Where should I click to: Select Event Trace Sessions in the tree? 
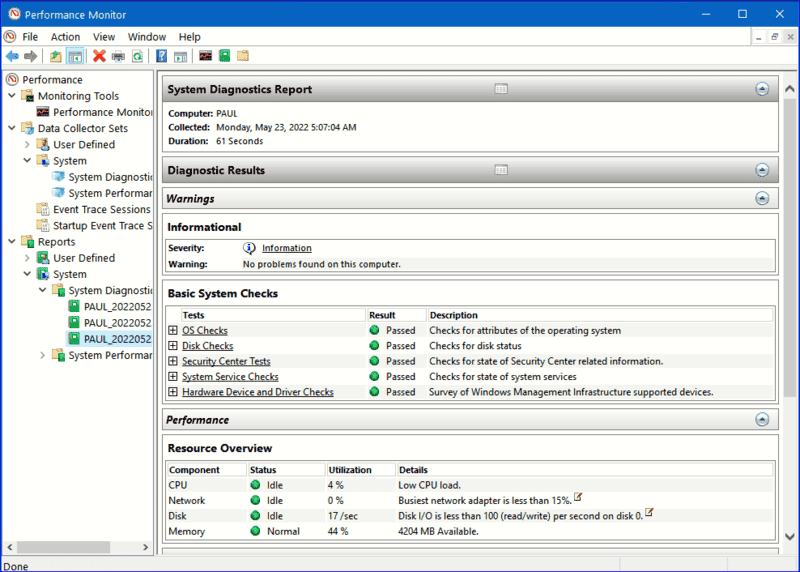(x=94, y=210)
